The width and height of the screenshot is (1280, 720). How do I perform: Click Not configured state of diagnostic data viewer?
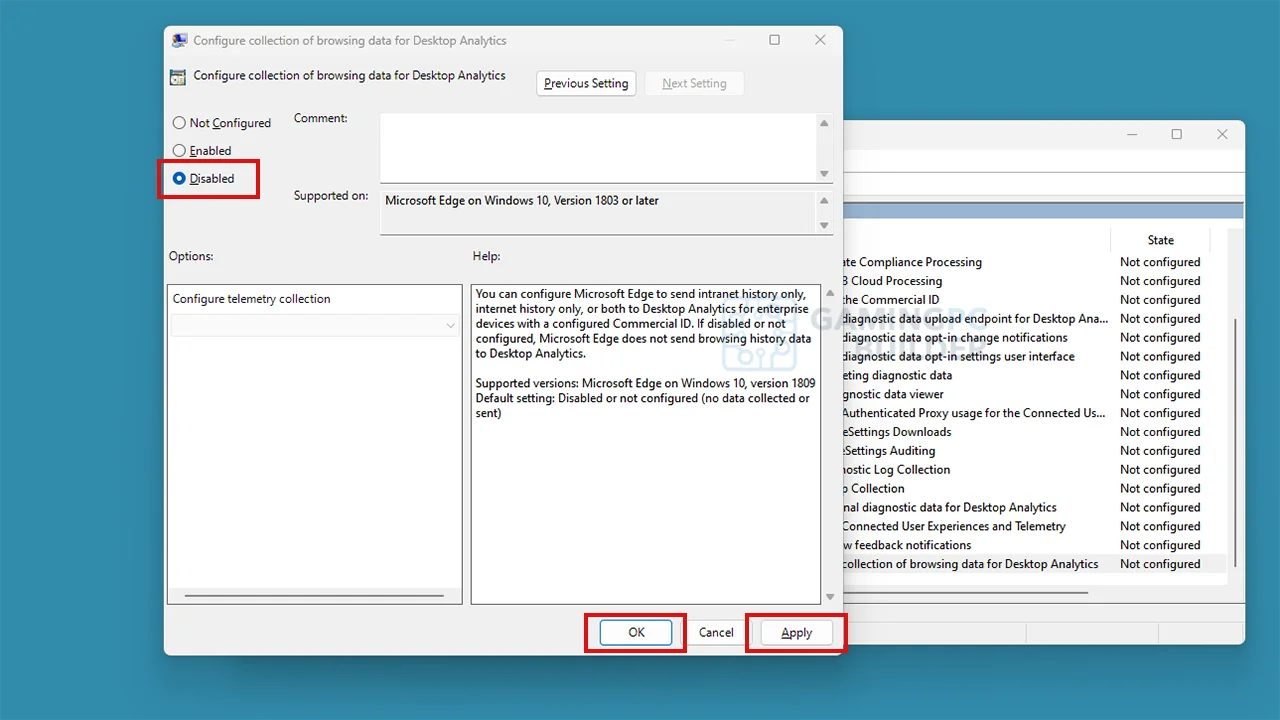point(1160,395)
